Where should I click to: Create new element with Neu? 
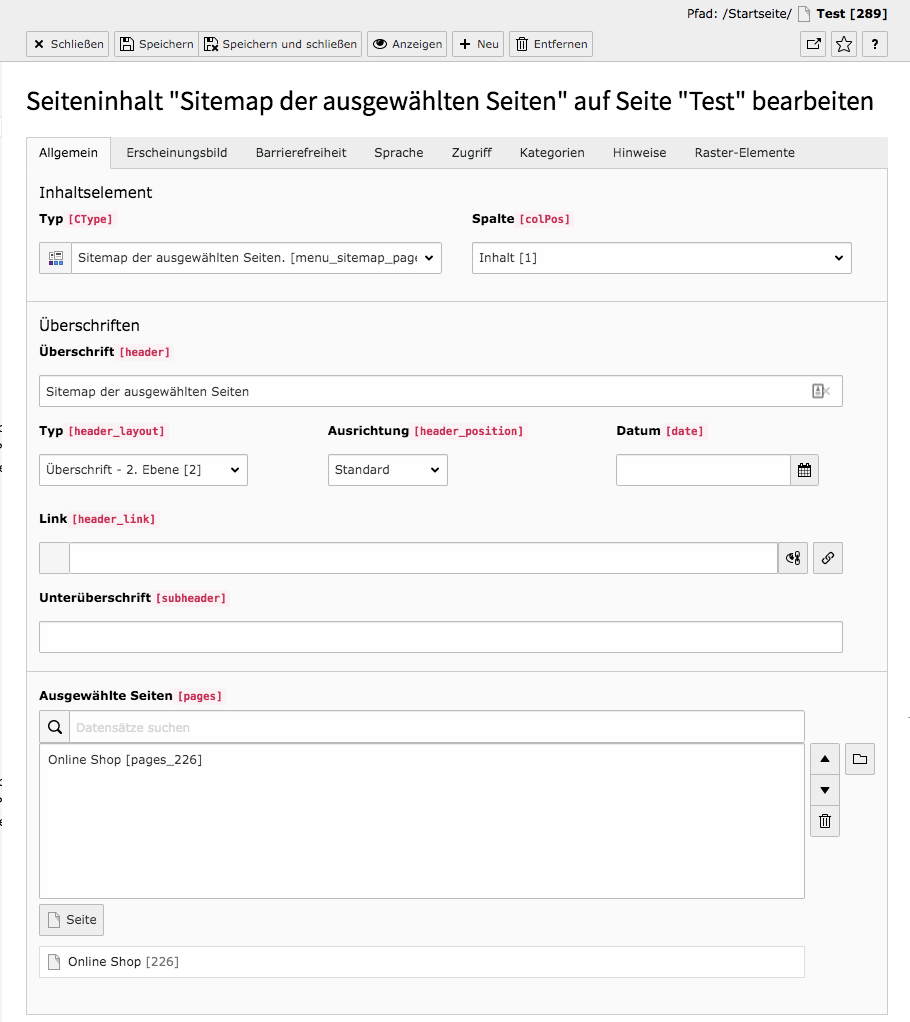(478, 44)
